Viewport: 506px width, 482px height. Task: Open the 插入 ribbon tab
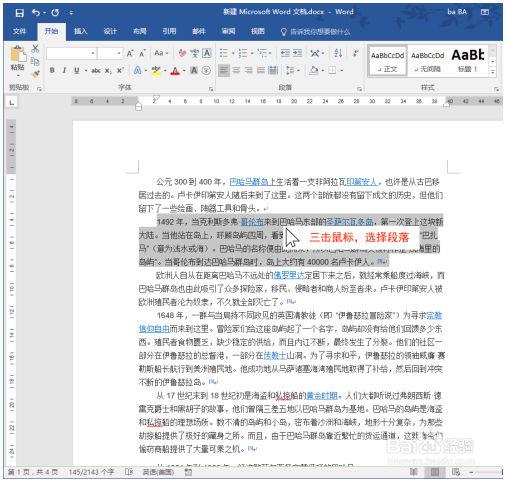pos(80,32)
